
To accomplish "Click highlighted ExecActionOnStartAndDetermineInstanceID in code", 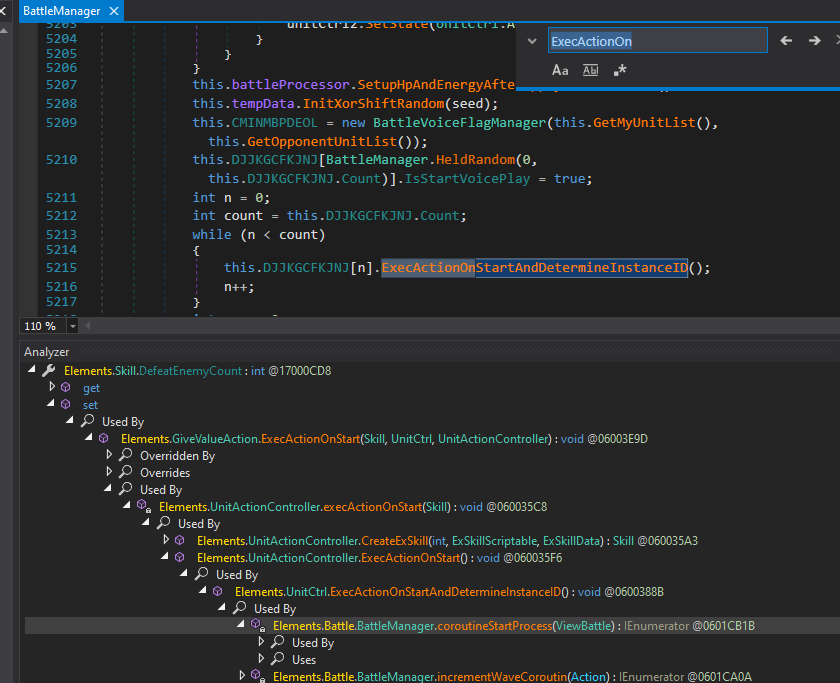I will click(534, 267).
